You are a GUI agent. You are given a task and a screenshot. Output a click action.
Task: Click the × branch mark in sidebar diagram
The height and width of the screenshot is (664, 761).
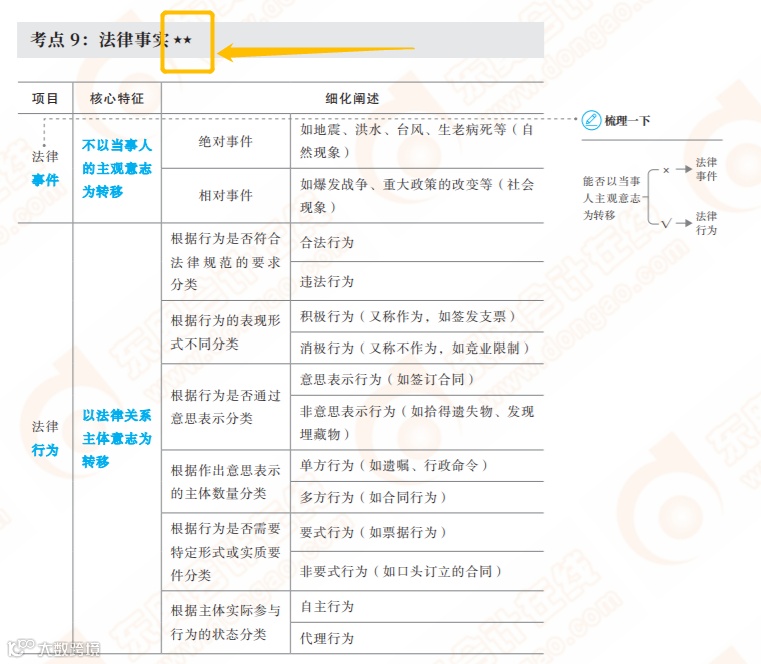click(666, 170)
